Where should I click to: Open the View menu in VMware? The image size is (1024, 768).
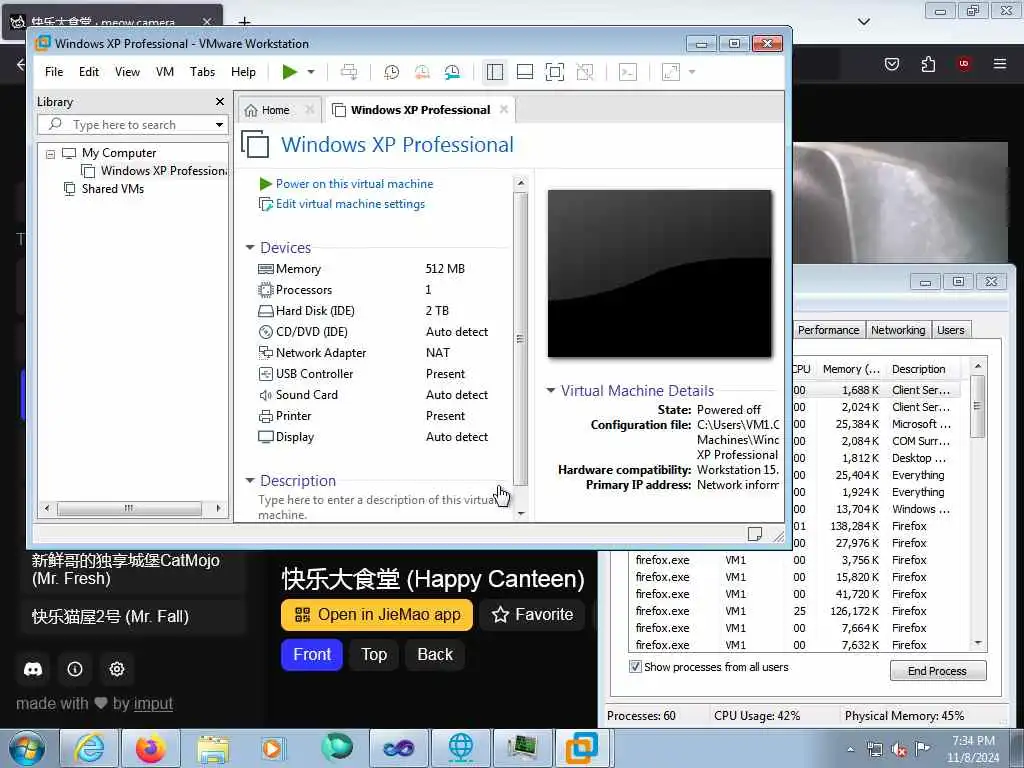pos(127,72)
